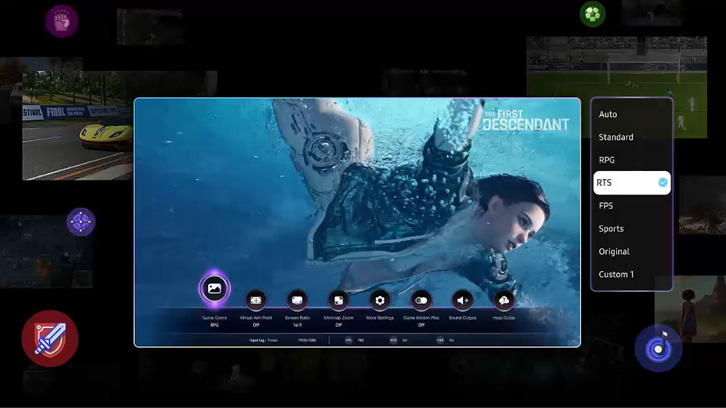726x408 pixels.
Task: Click the red sword shield icon
Action: pos(50,338)
